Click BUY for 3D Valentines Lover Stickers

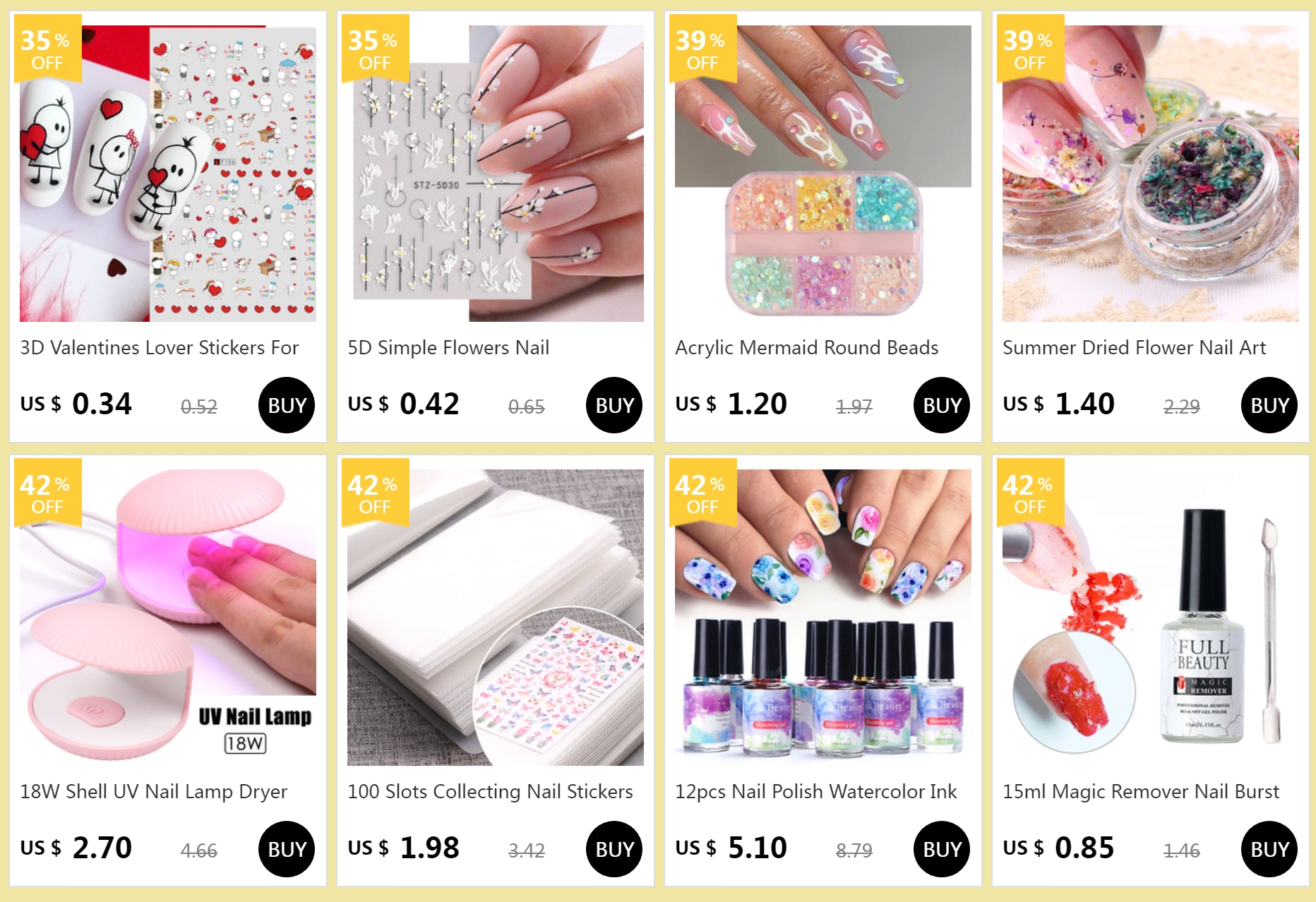[287, 405]
